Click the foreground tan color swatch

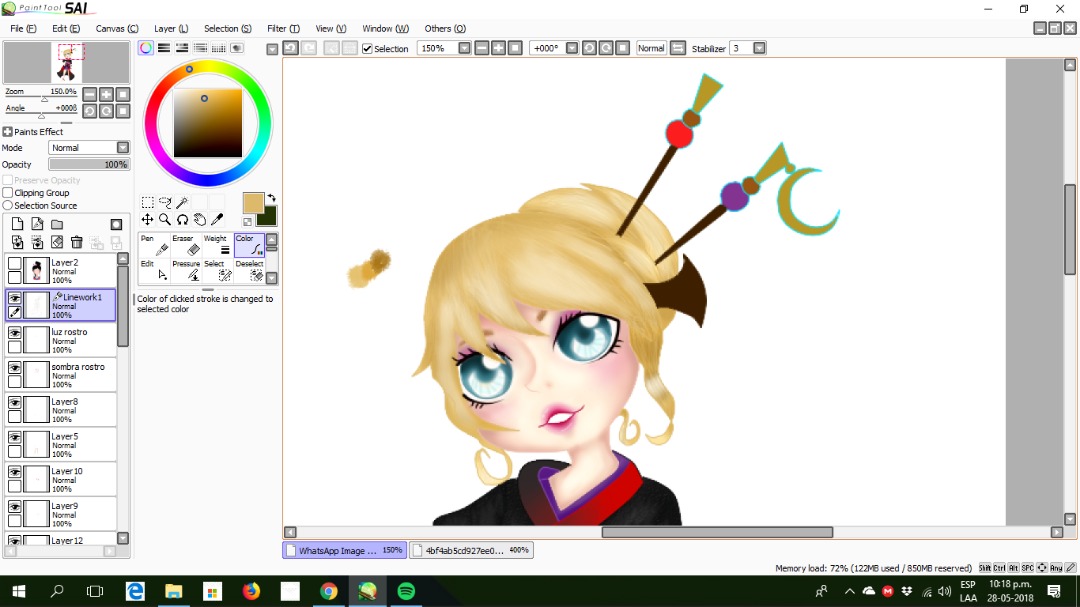point(253,203)
